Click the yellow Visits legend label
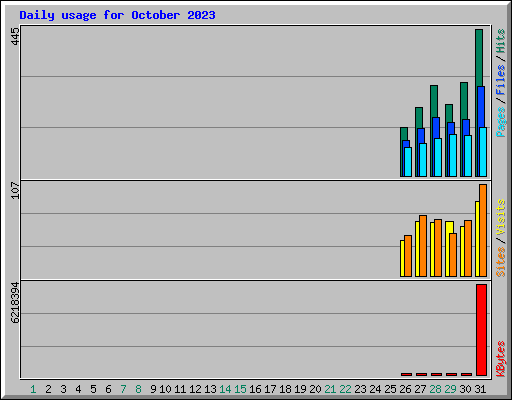The width and height of the screenshot is (512, 400). [x=500, y=217]
